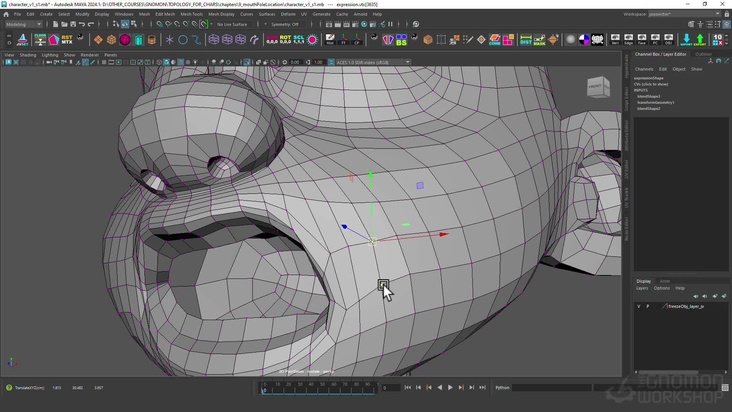Toggle visibility V of freezeObj layer

(639, 306)
